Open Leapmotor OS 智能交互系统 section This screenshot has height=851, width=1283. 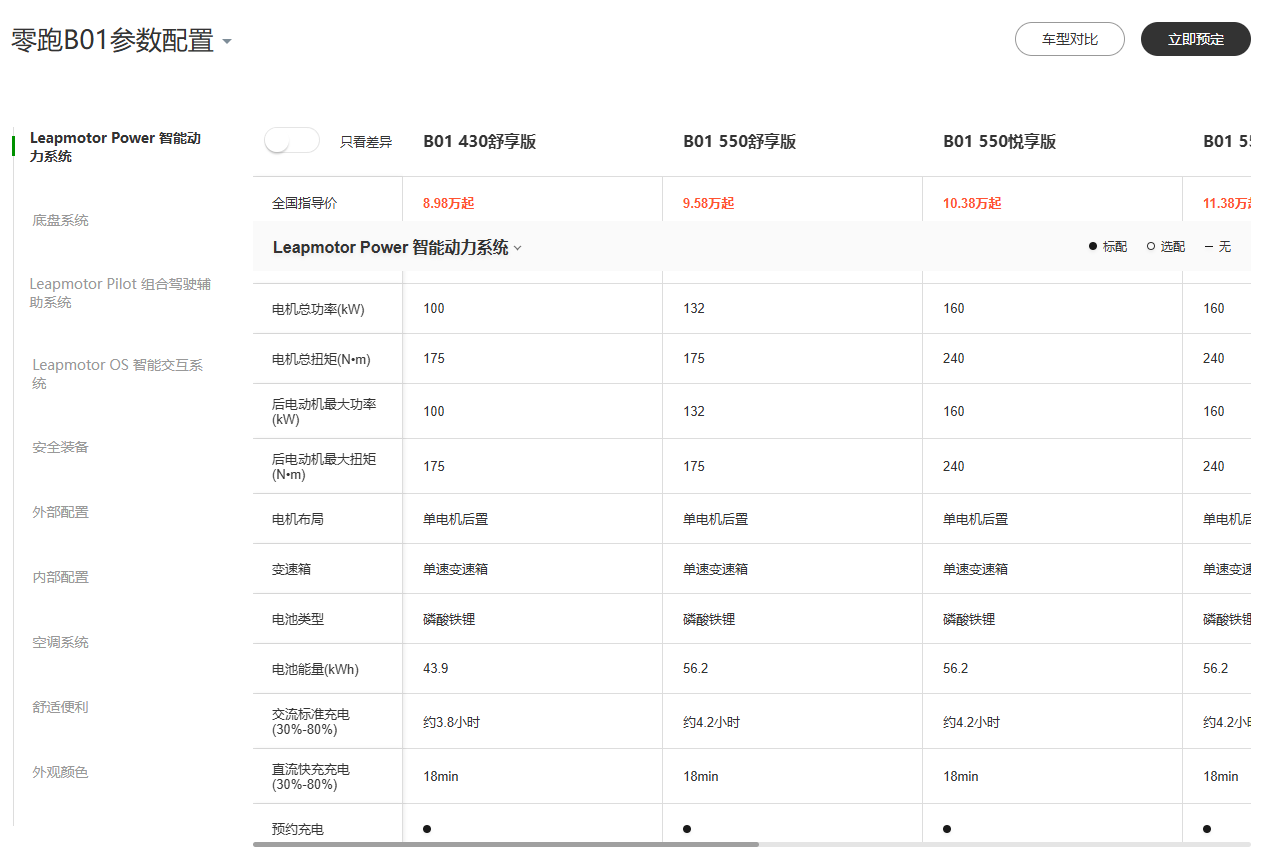pos(117,374)
